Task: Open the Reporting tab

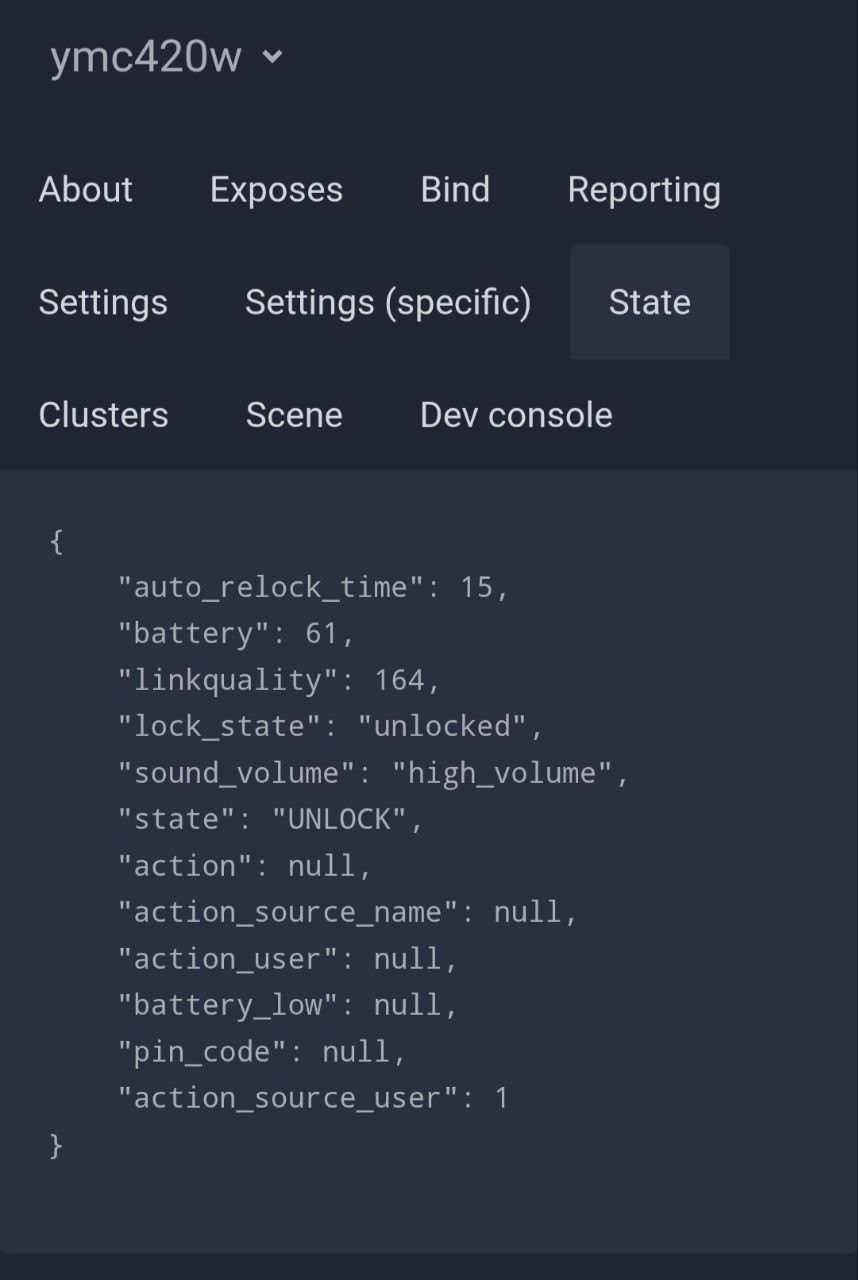Action: pyautogui.click(x=644, y=189)
